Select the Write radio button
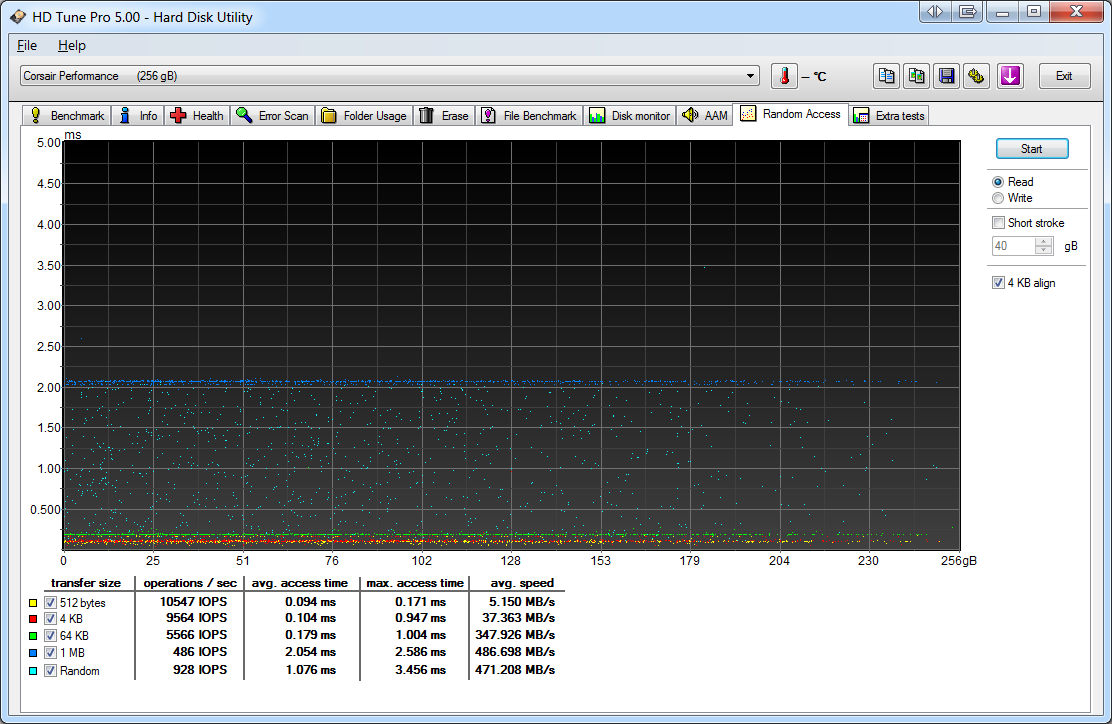 pos(998,198)
